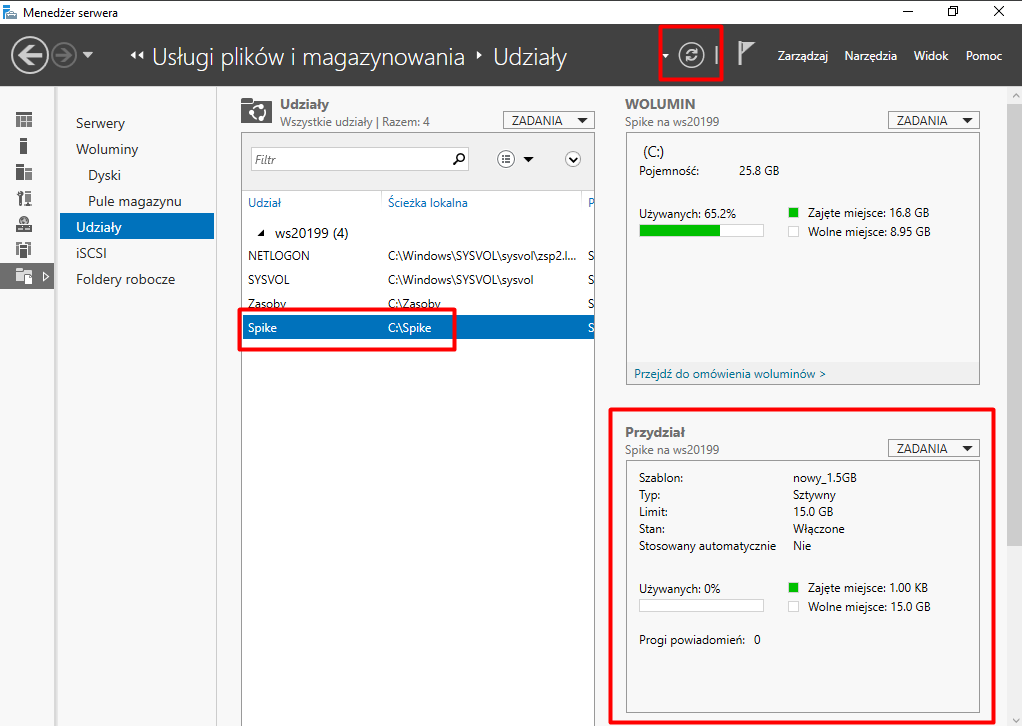This screenshot has width=1022, height=726.
Task: Select the Local Server sidebar icon
Action: (x=24, y=146)
